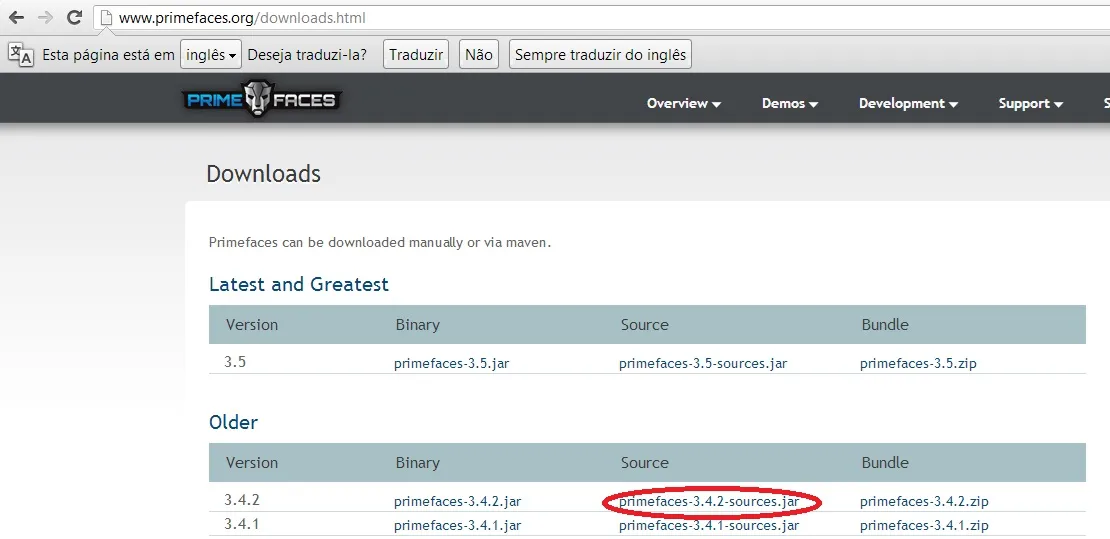Click the translate icon in the translation bar

click(21, 55)
